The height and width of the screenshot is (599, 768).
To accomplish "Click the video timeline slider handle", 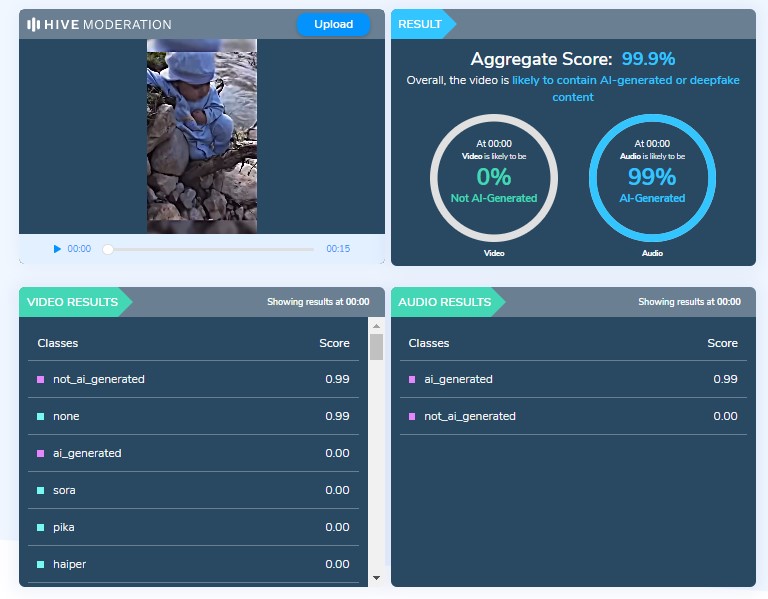I will [x=108, y=249].
